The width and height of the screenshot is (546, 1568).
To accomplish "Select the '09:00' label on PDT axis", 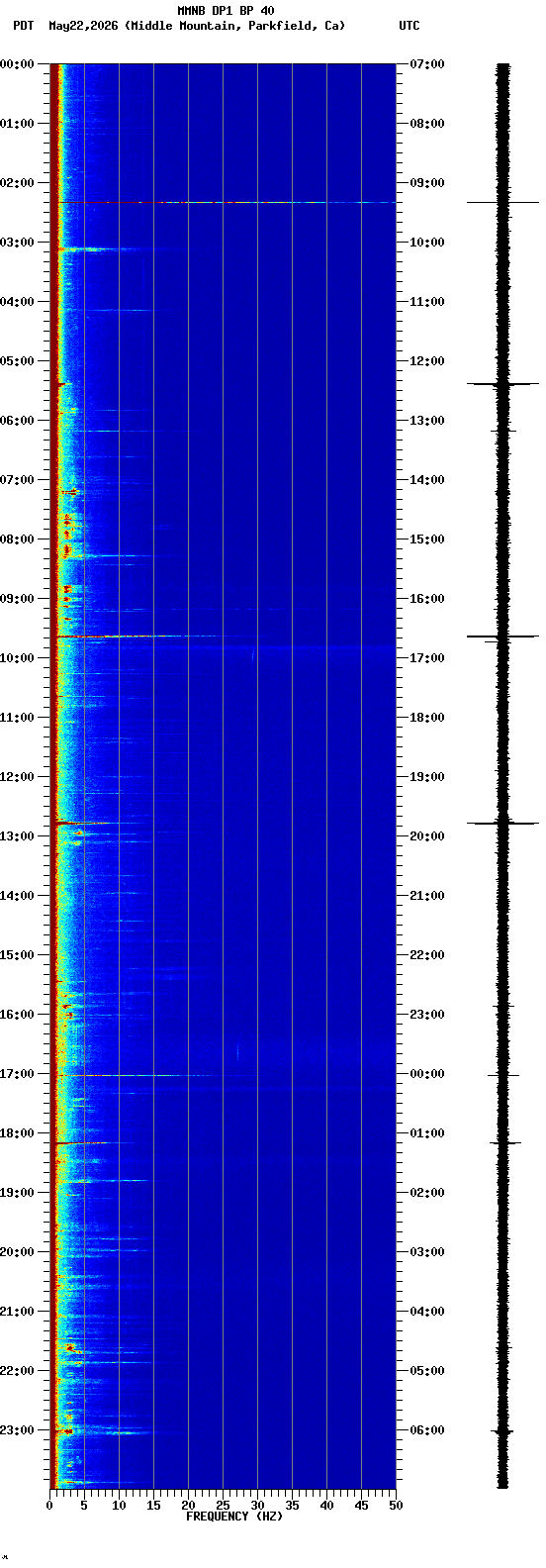I will (x=18, y=599).
